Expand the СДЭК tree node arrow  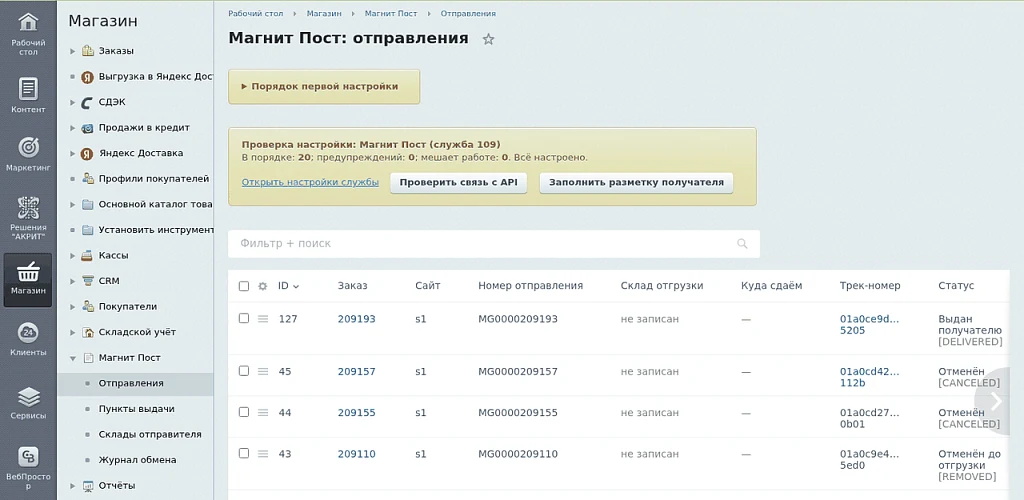point(72,102)
